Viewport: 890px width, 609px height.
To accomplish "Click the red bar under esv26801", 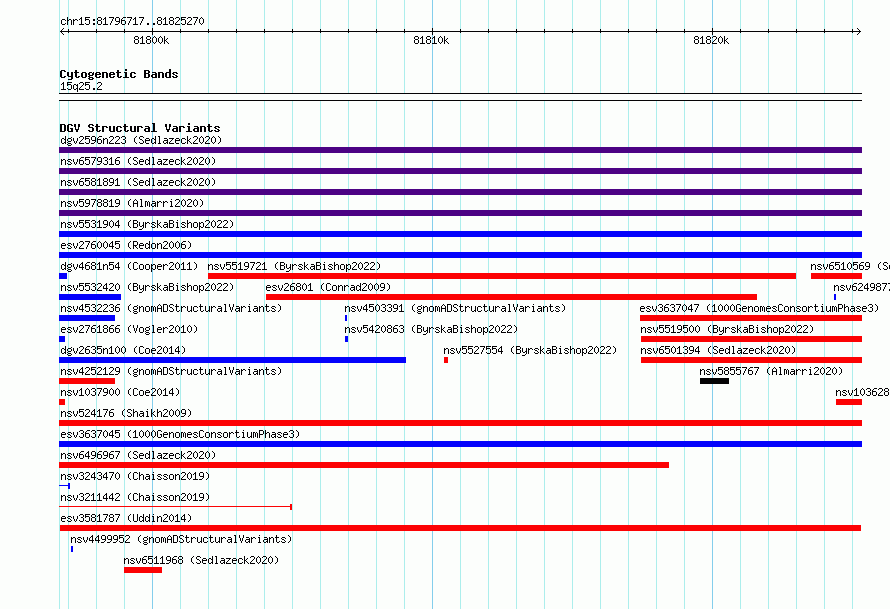I will 511,297.
